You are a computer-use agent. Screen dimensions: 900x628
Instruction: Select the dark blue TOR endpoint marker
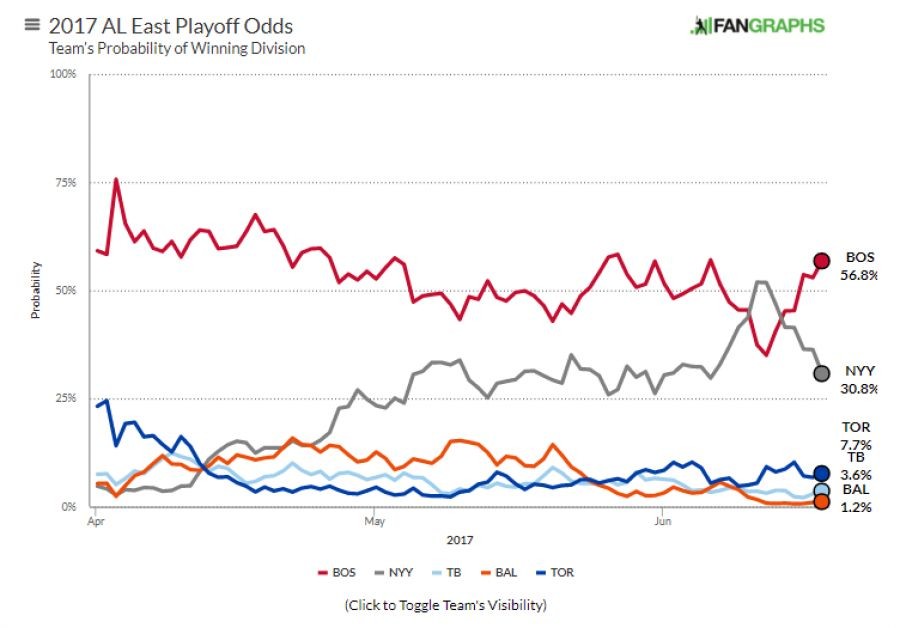[x=821, y=473]
